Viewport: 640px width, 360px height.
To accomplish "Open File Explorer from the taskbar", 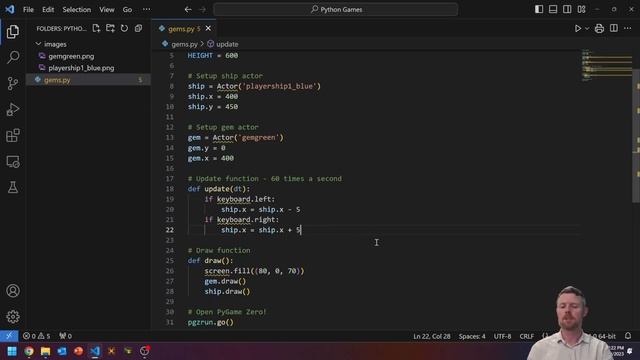I will point(45,351).
